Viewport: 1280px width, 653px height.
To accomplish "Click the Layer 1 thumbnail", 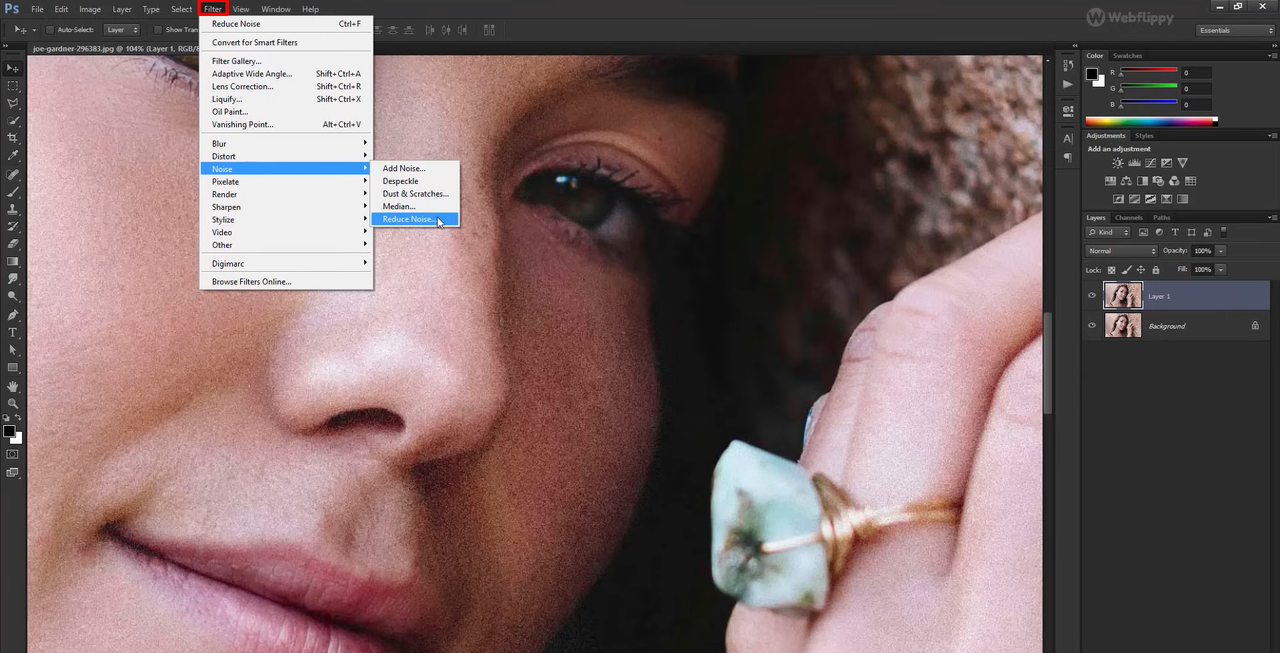I will [1122, 296].
